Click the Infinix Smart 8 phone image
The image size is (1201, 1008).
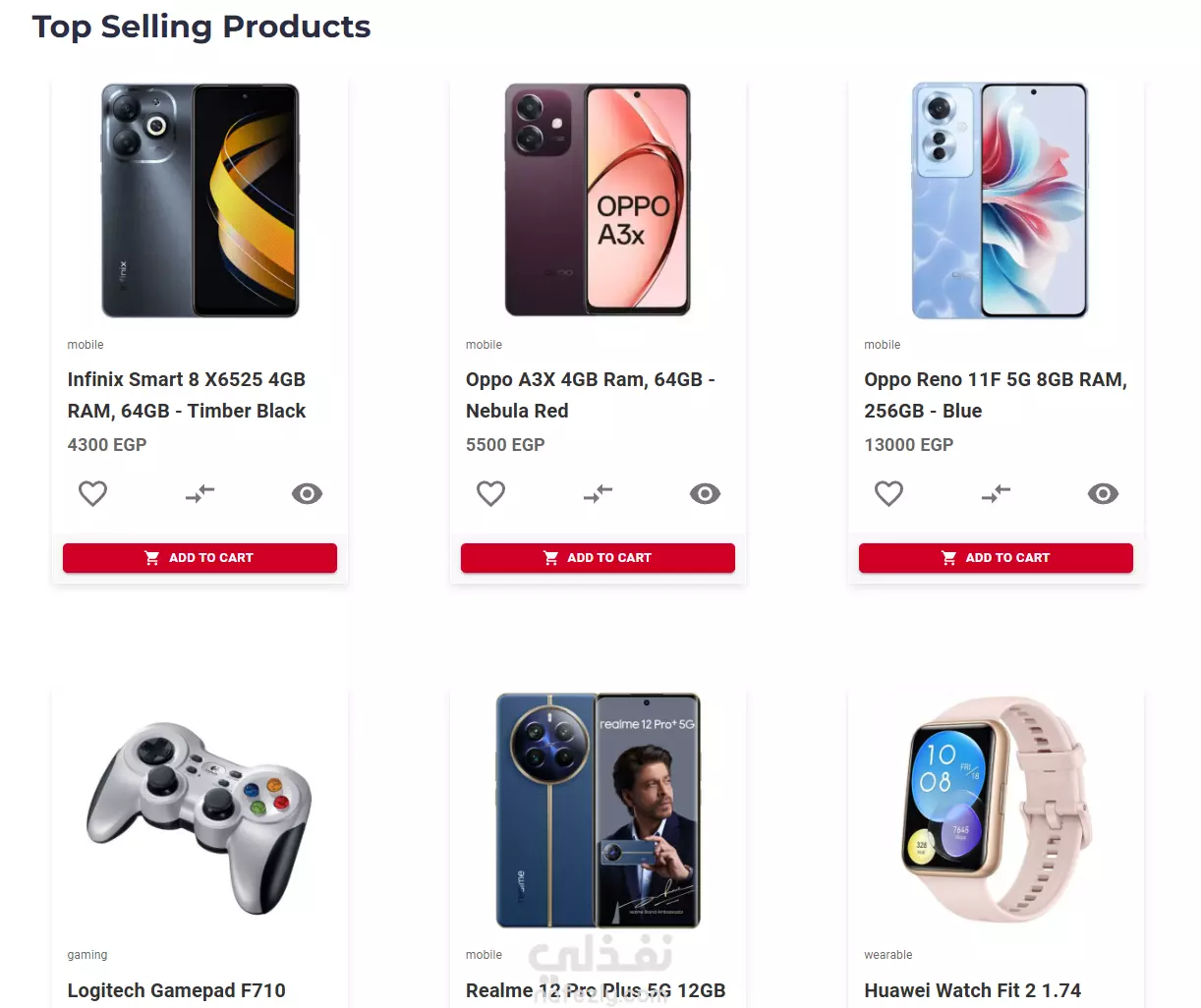200,200
